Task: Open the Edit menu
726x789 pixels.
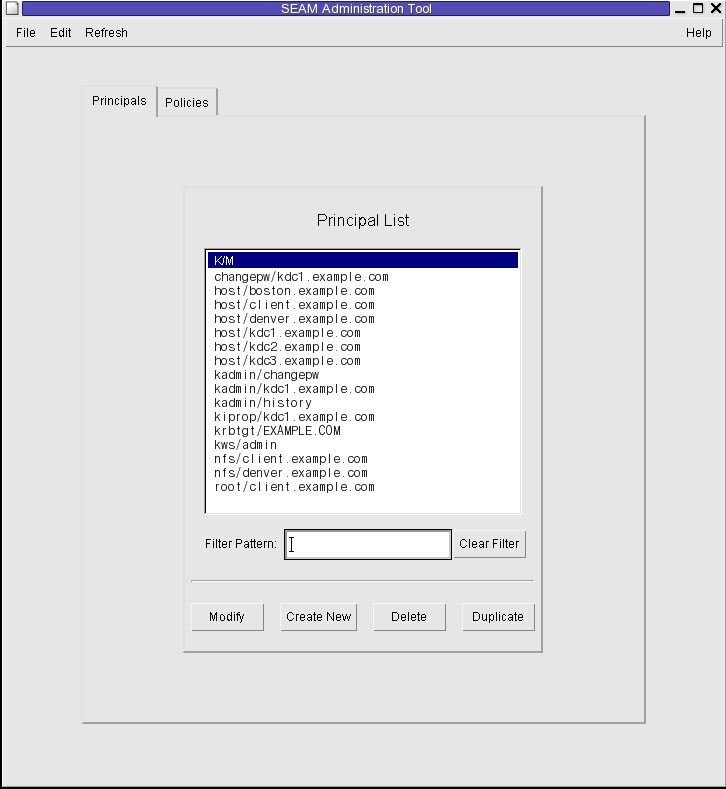Action: point(60,33)
